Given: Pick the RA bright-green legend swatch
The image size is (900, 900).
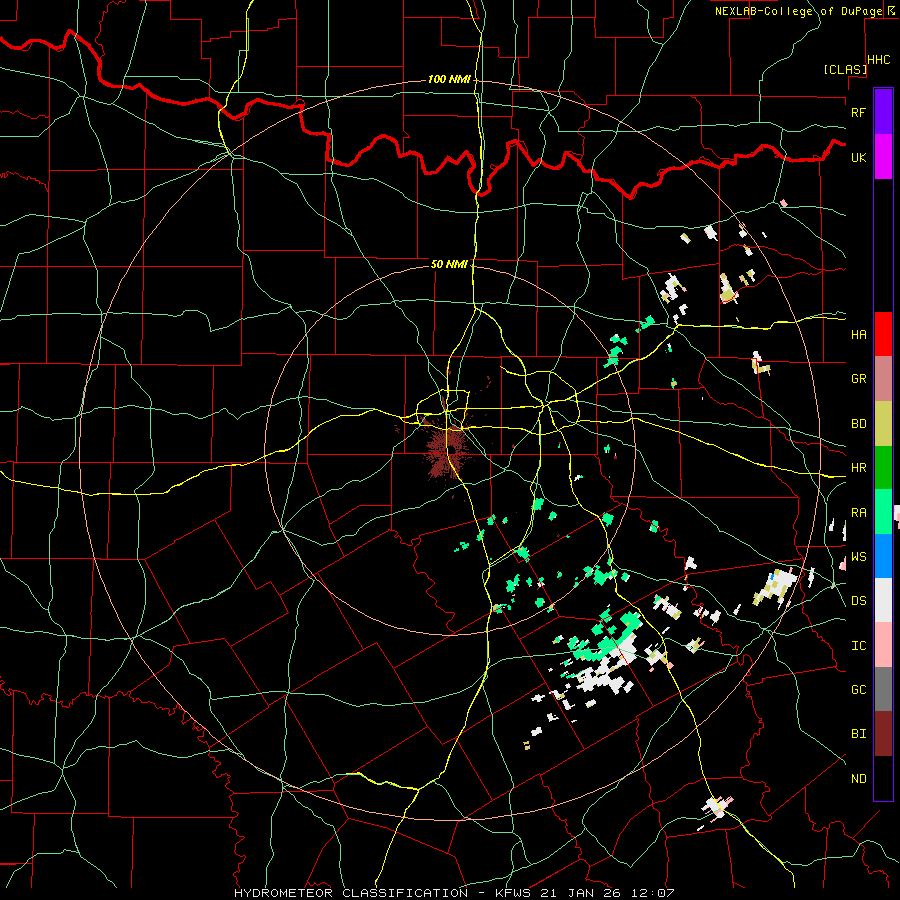Looking at the screenshot, I should tap(883, 512).
